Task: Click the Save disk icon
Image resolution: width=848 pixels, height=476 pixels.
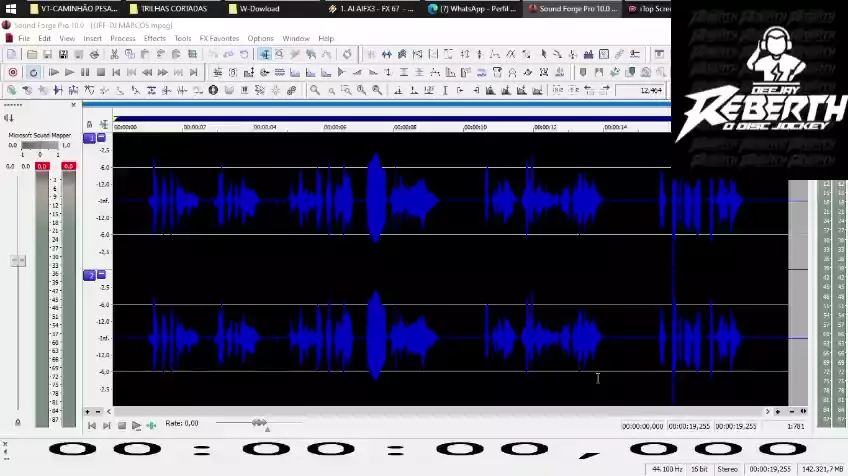Action: pyautogui.click(x=48, y=54)
